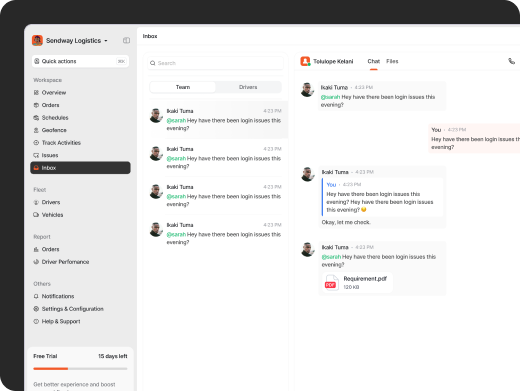Focus the inbox Search field
This screenshot has height=391, width=520.
point(215,63)
